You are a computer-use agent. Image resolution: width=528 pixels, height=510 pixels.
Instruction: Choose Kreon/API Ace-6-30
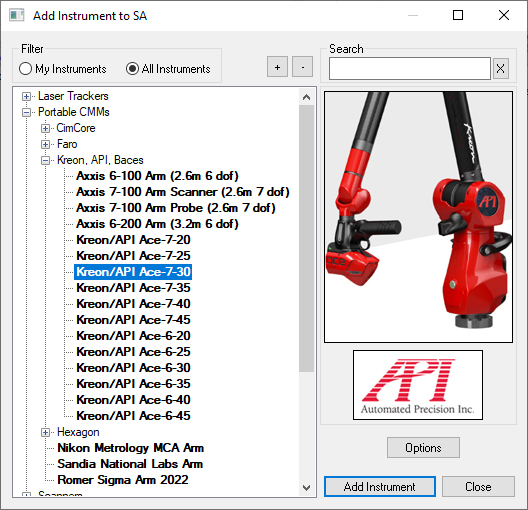pyautogui.click(x=133, y=368)
